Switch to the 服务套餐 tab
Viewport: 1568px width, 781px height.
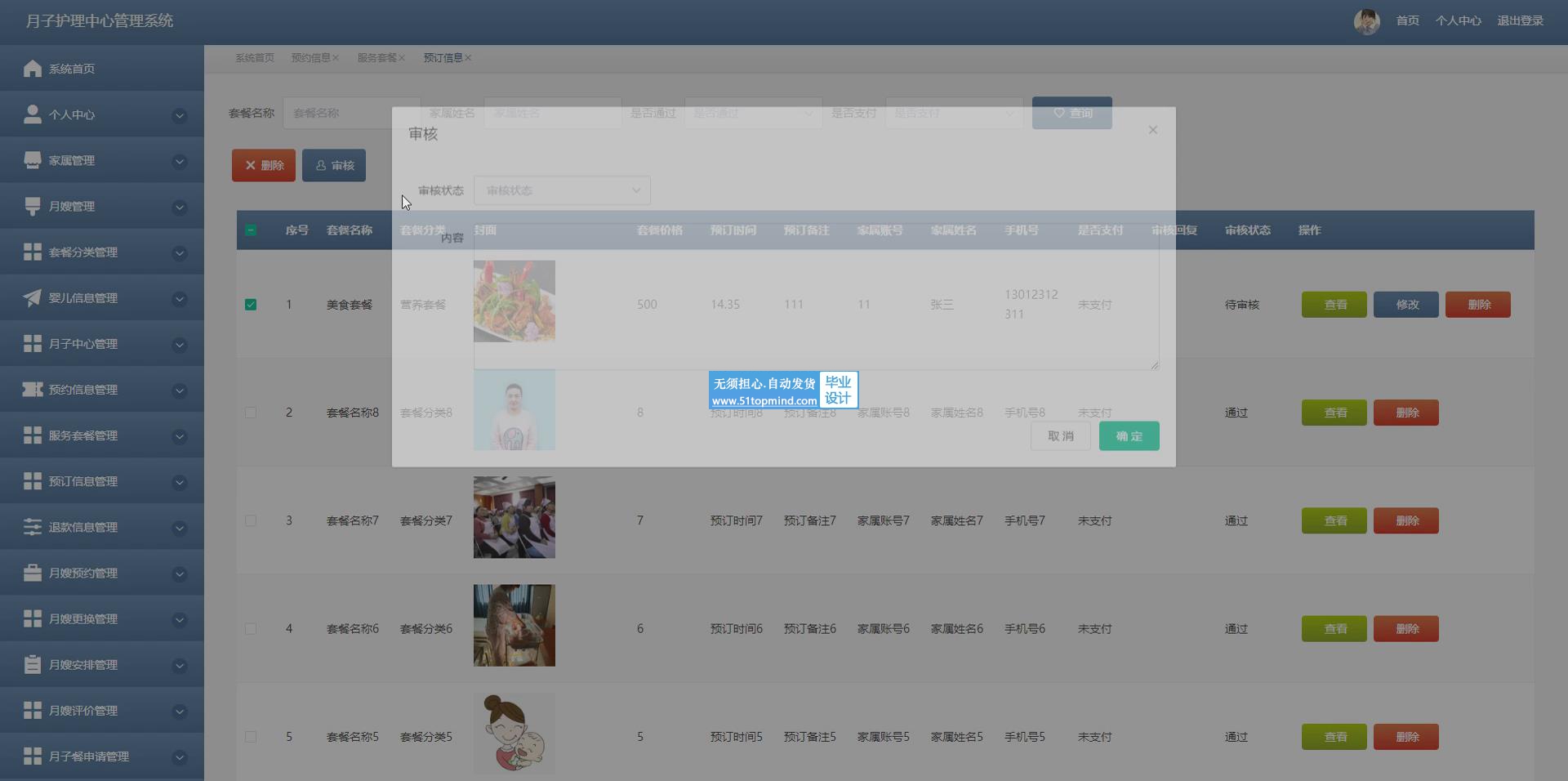click(x=377, y=58)
